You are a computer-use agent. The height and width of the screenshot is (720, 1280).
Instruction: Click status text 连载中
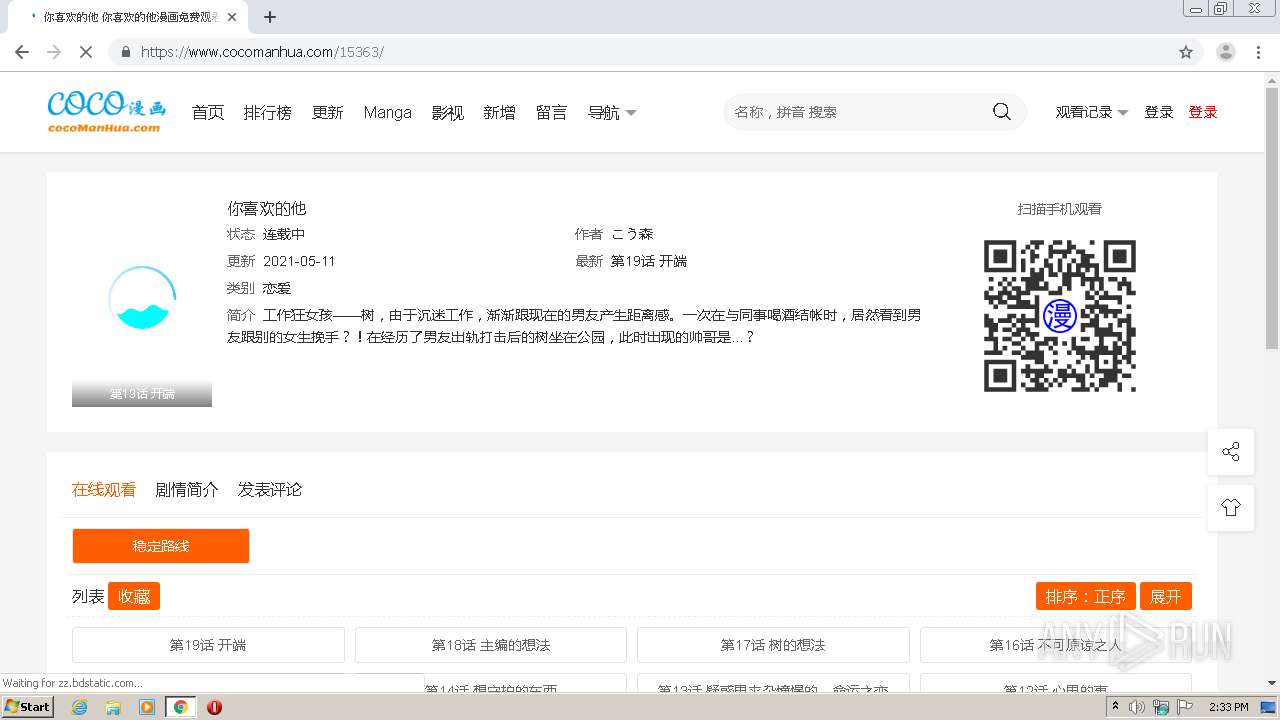coord(284,234)
